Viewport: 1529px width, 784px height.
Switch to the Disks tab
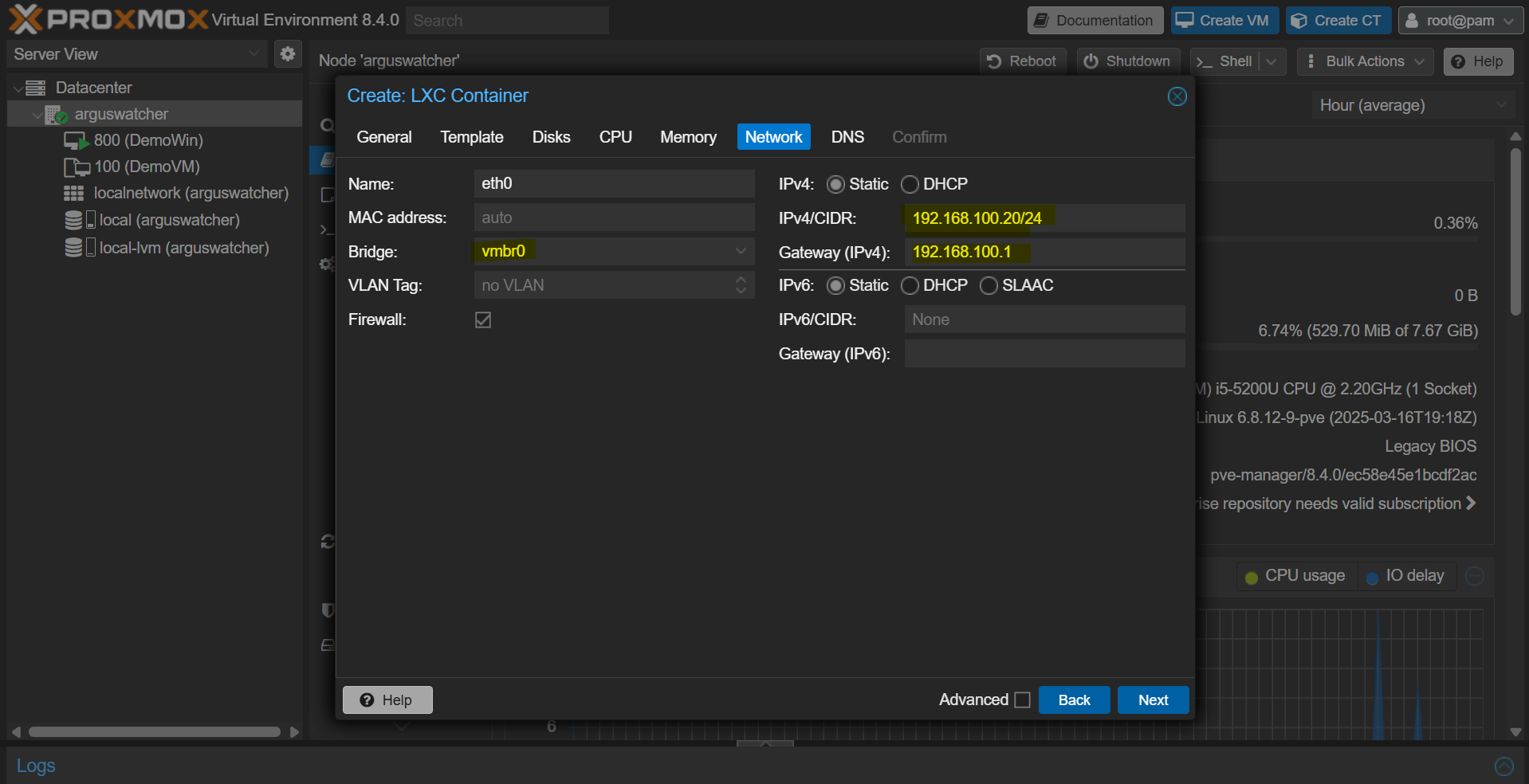click(x=551, y=137)
